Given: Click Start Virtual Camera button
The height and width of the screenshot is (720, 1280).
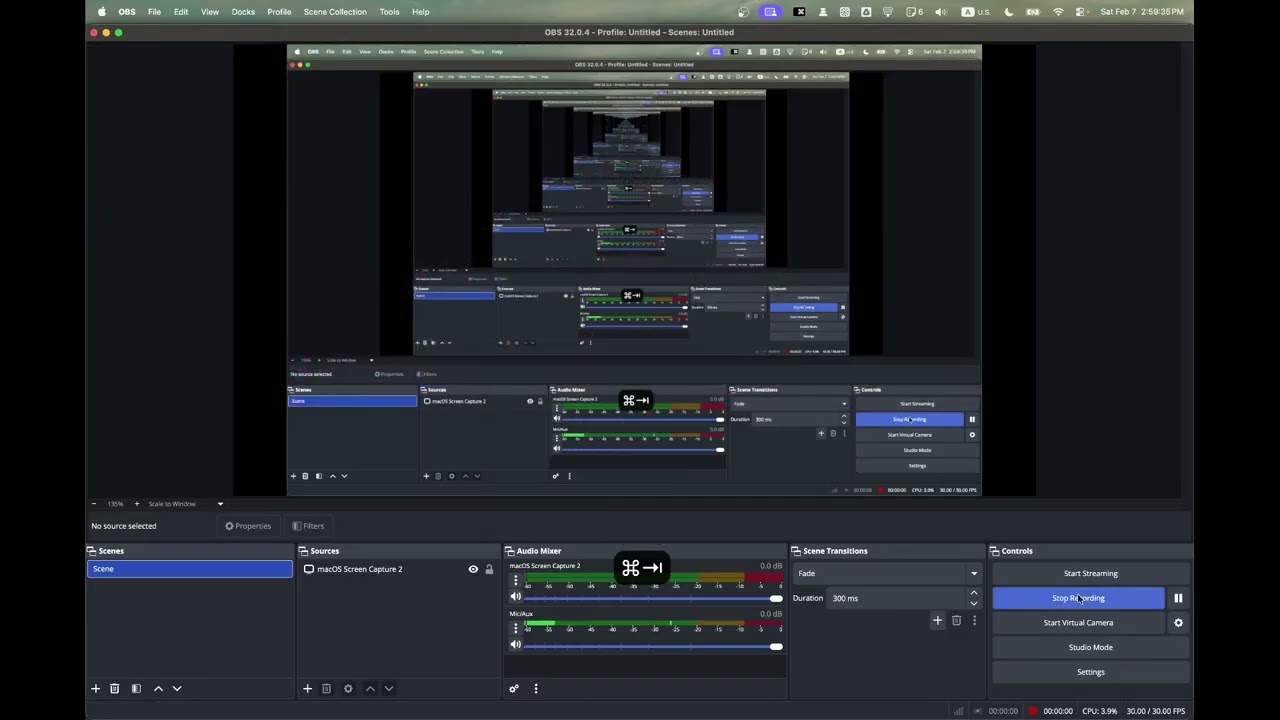Looking at the screenshot, I should click(1078, 623).
